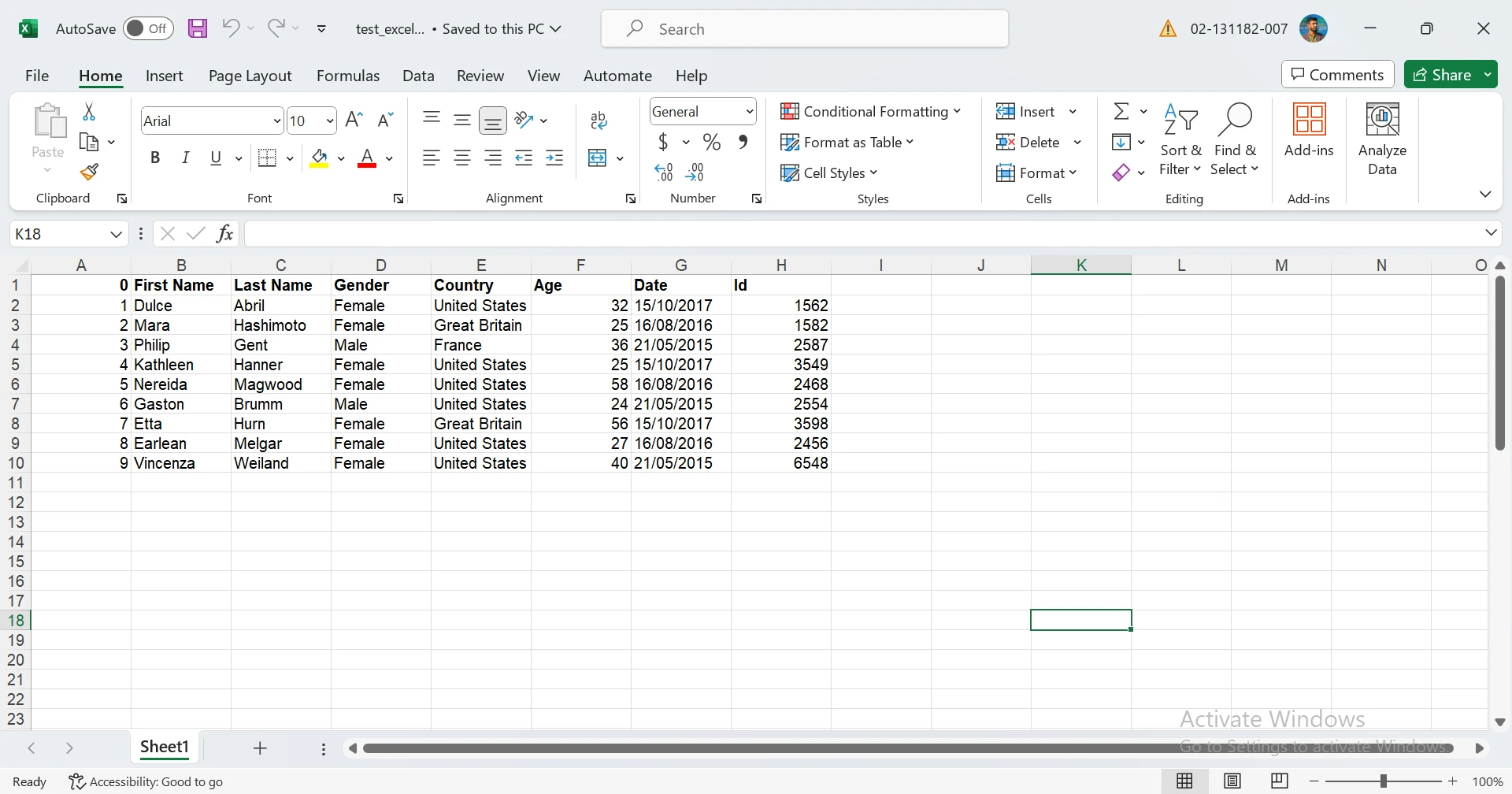Click the Format Painter brush icon
Viewport: 1512px width, 794px height.
[89, 172]
